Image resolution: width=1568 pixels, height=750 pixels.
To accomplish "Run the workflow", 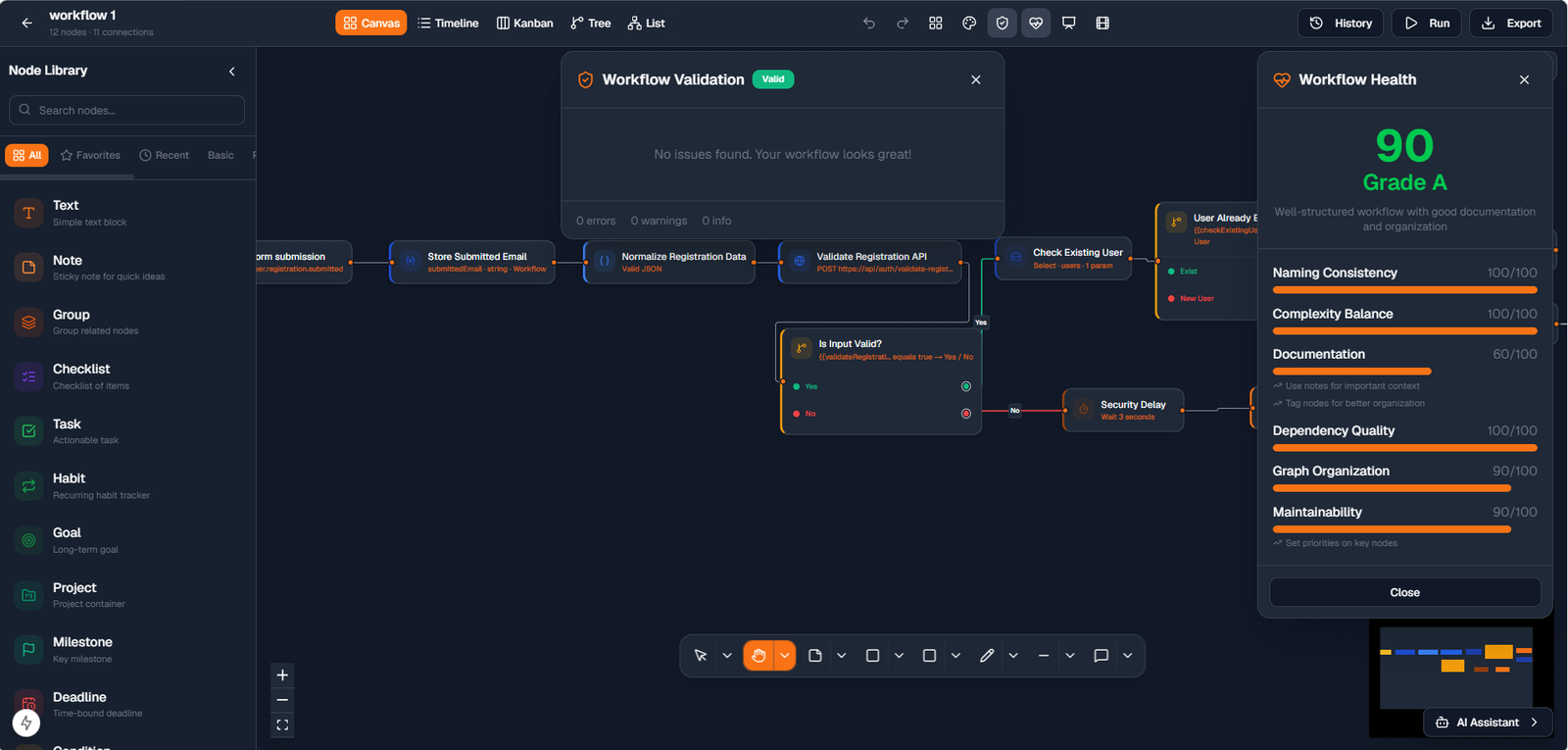I will [1427, 23].
